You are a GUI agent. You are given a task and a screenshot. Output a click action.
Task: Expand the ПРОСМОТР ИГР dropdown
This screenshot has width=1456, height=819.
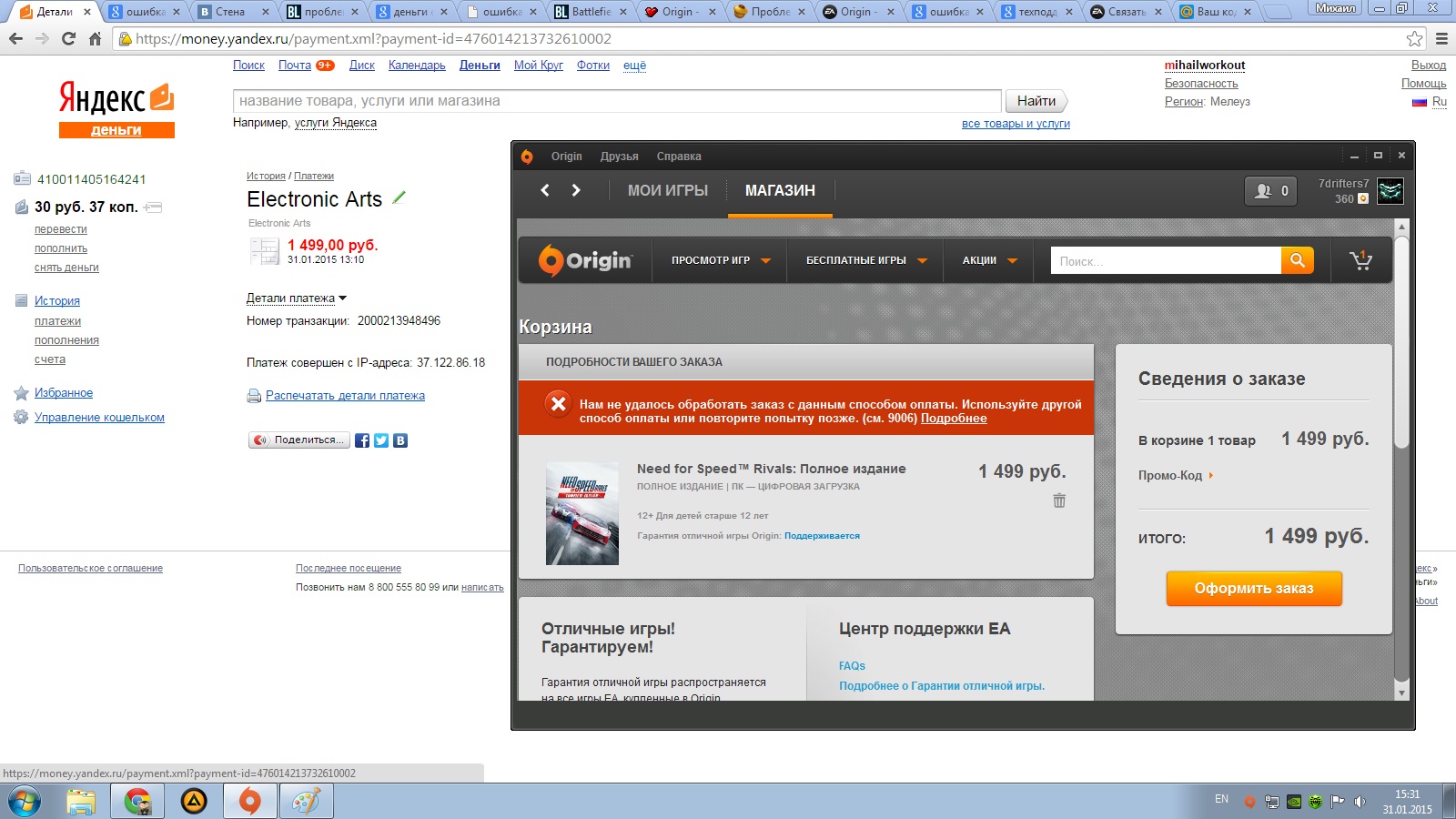click(x=721, y=260)
